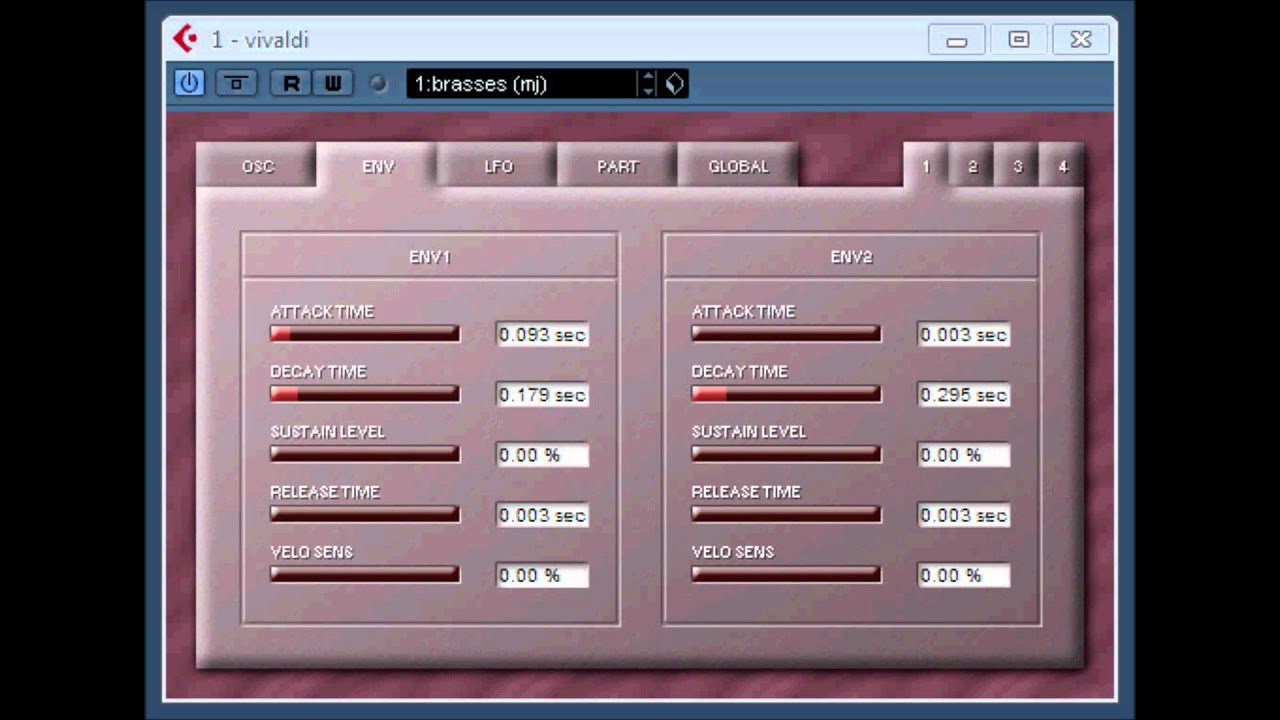
Task: Click the ENV2 Attack Time slider
Action: (x=786, y=334)
